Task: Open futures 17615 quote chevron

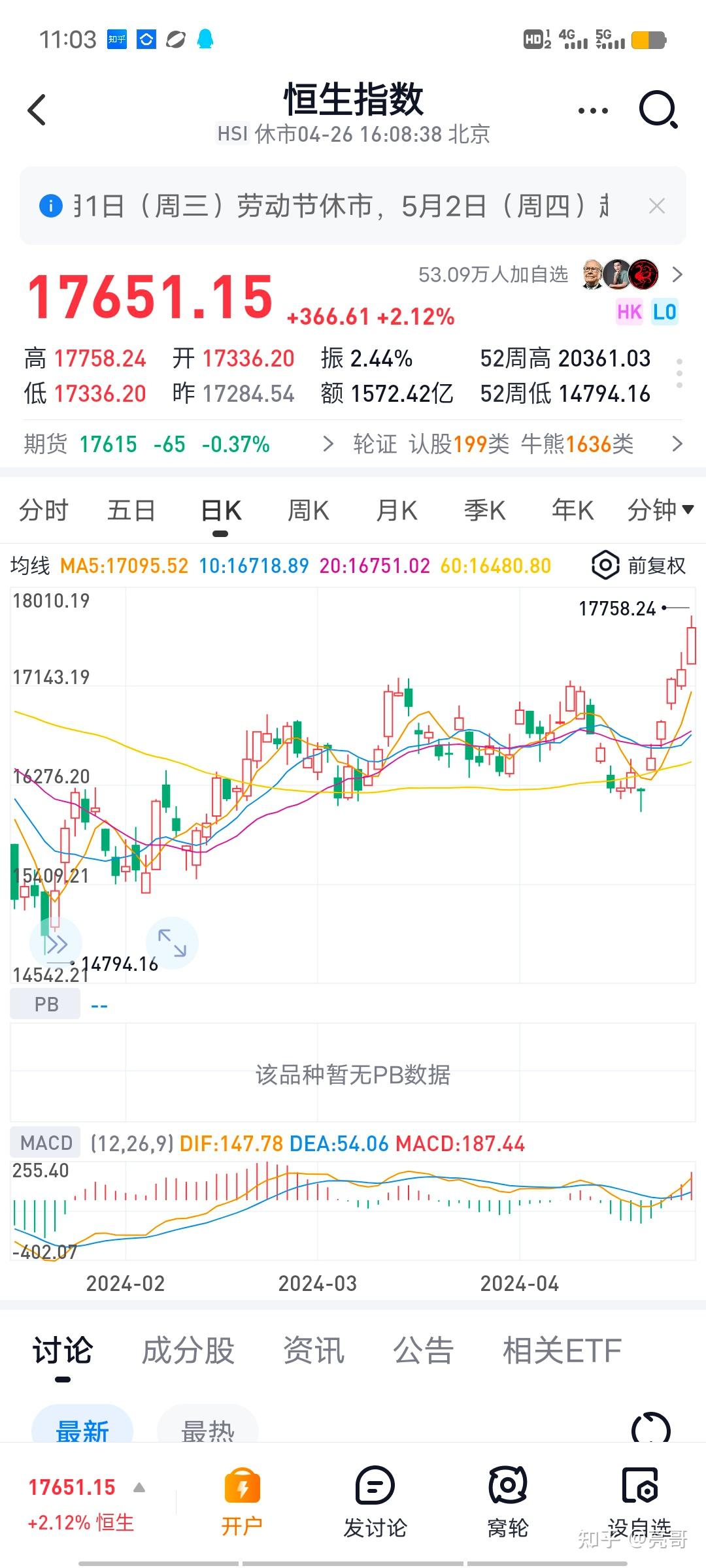Action: [328, 444]
